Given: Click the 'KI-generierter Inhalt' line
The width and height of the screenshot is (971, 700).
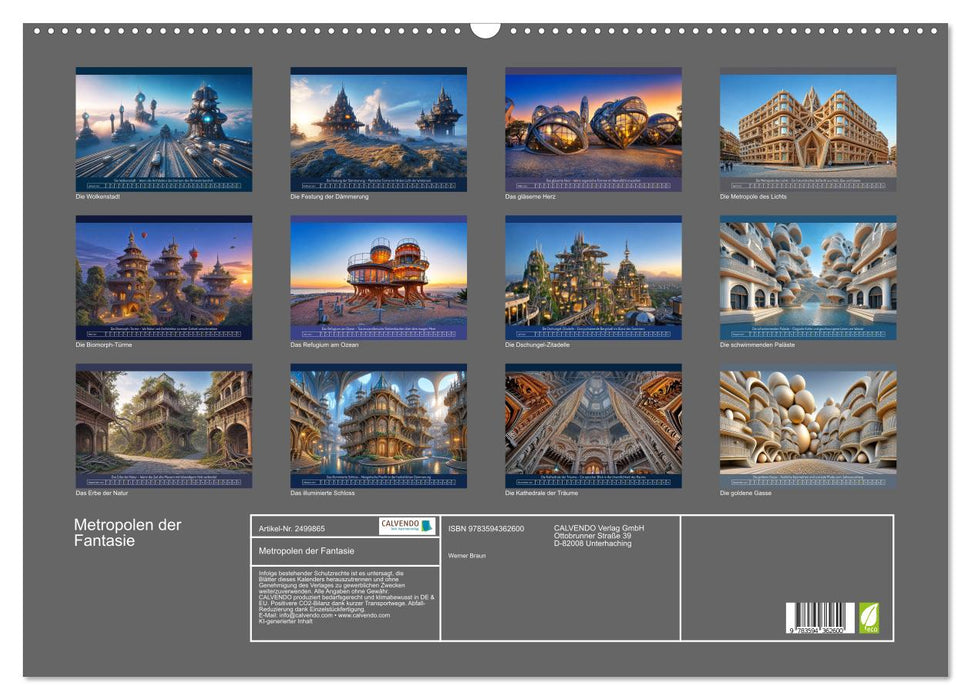Looking at the screenshot, I should [285, 621].
